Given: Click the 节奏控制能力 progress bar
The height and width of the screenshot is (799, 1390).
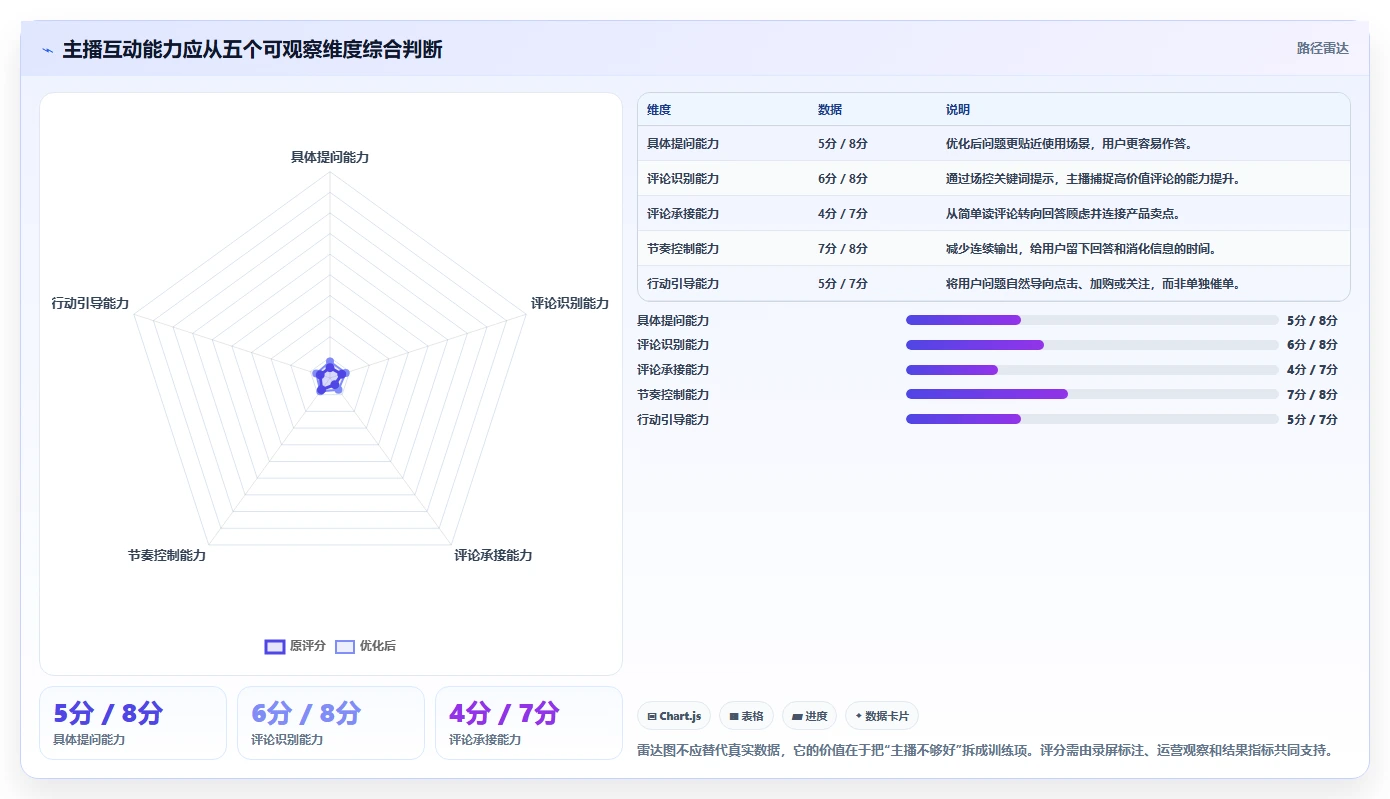Looking at the screenshot, I should [x=1092, y=394].
